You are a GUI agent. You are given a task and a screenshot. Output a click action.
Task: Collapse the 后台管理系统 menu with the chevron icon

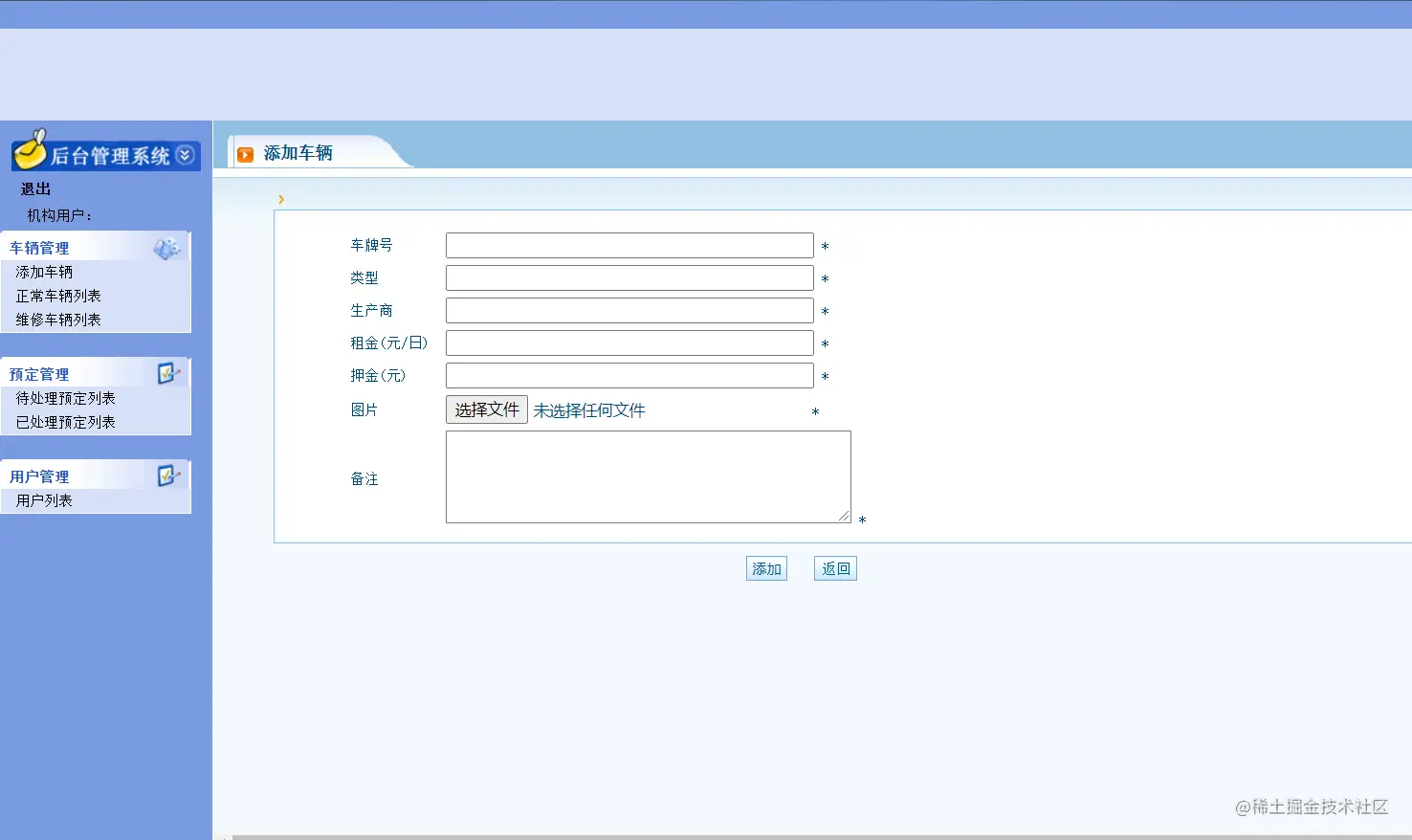coord(186,155)
